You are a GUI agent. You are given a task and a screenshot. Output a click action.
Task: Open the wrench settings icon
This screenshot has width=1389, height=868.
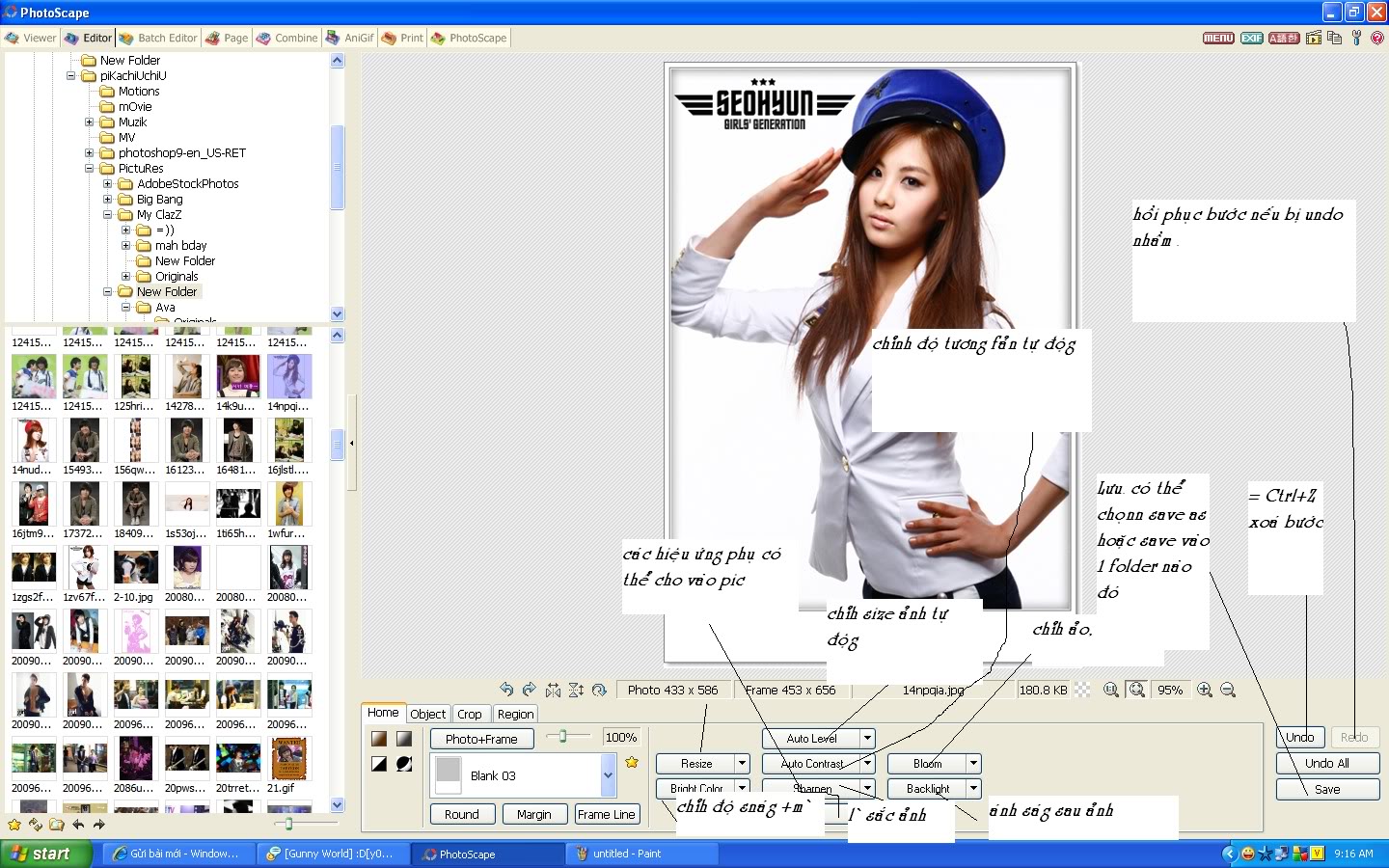click(1356, 38)
